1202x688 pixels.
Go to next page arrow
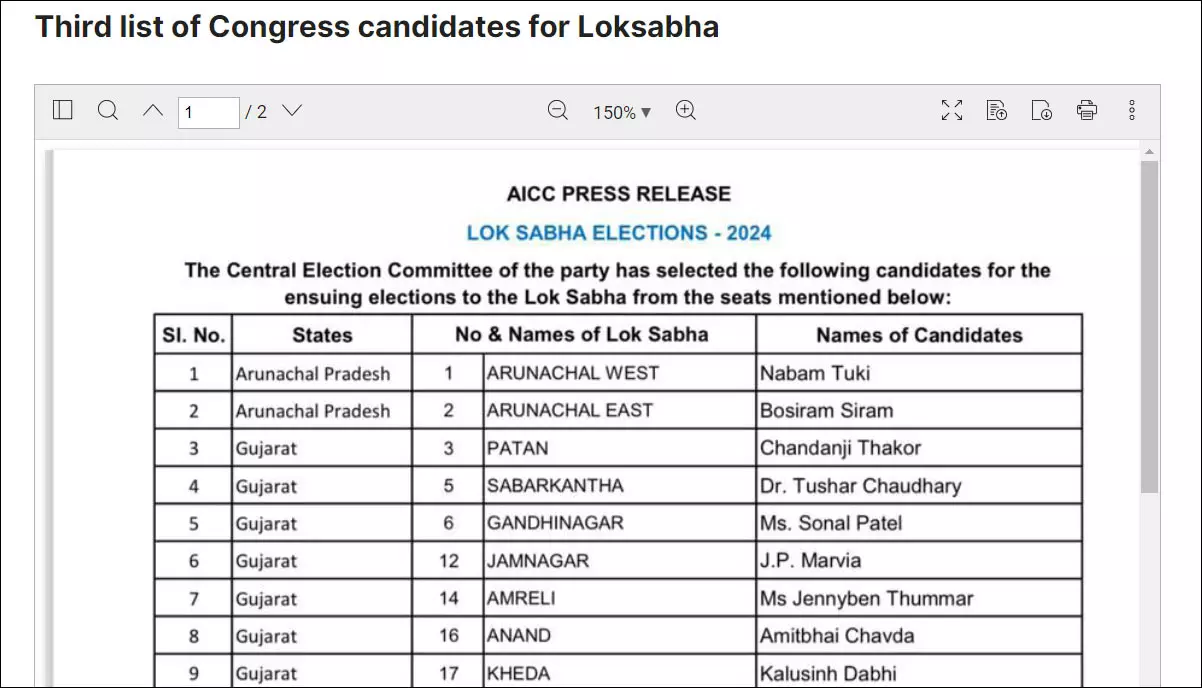coord(291,110)
